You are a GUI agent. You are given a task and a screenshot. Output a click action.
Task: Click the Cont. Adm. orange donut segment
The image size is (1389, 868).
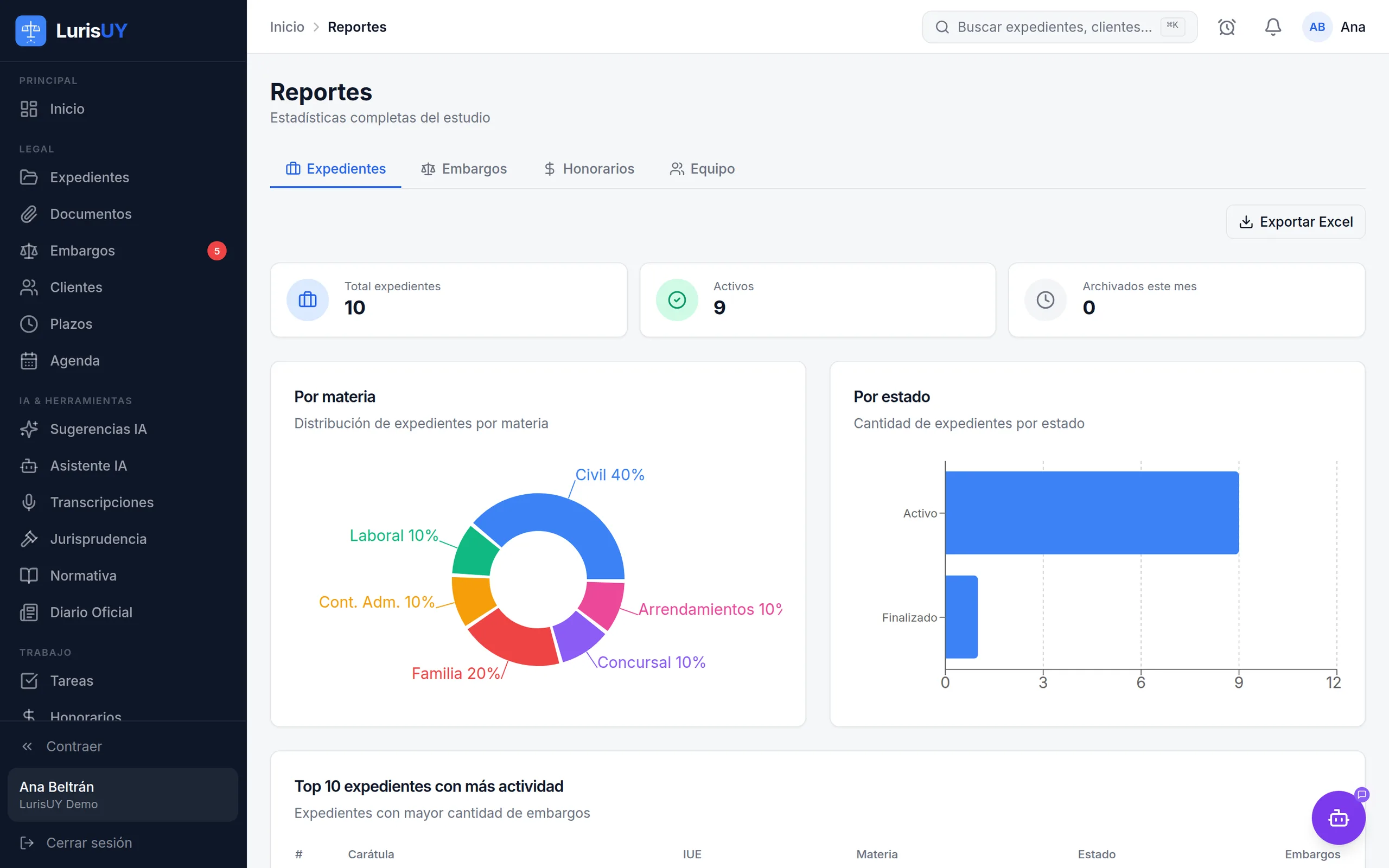(x=473, y=599)
